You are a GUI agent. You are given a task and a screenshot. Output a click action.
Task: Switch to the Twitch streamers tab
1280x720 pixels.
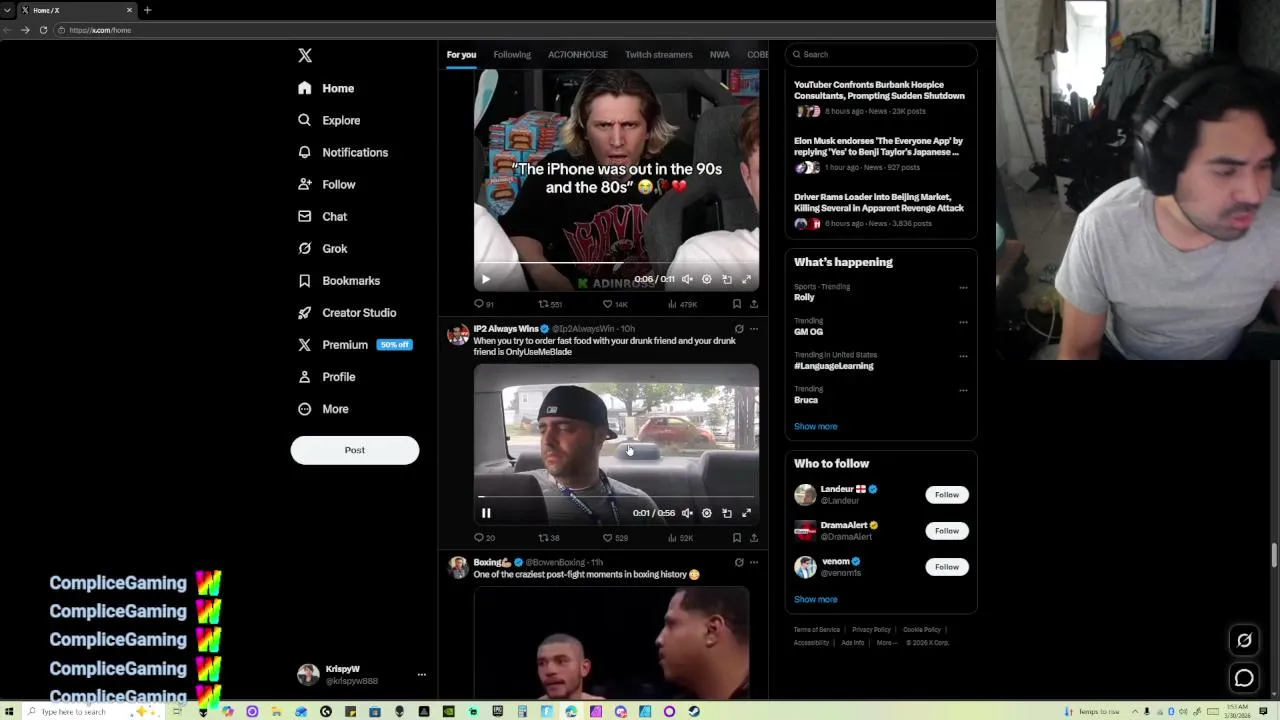pyautogui.click(x=658, y=54)
